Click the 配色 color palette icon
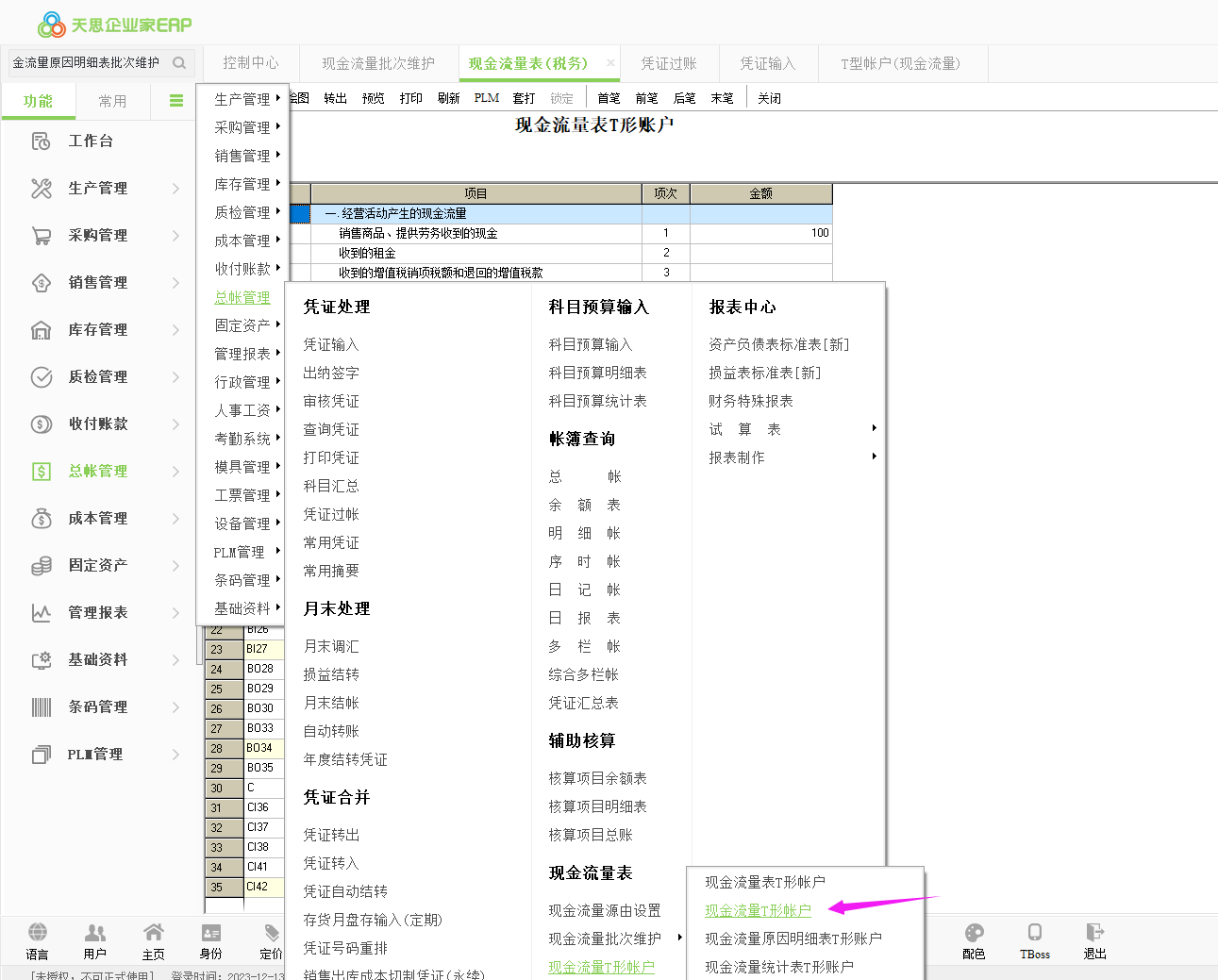 click(974, 933)
